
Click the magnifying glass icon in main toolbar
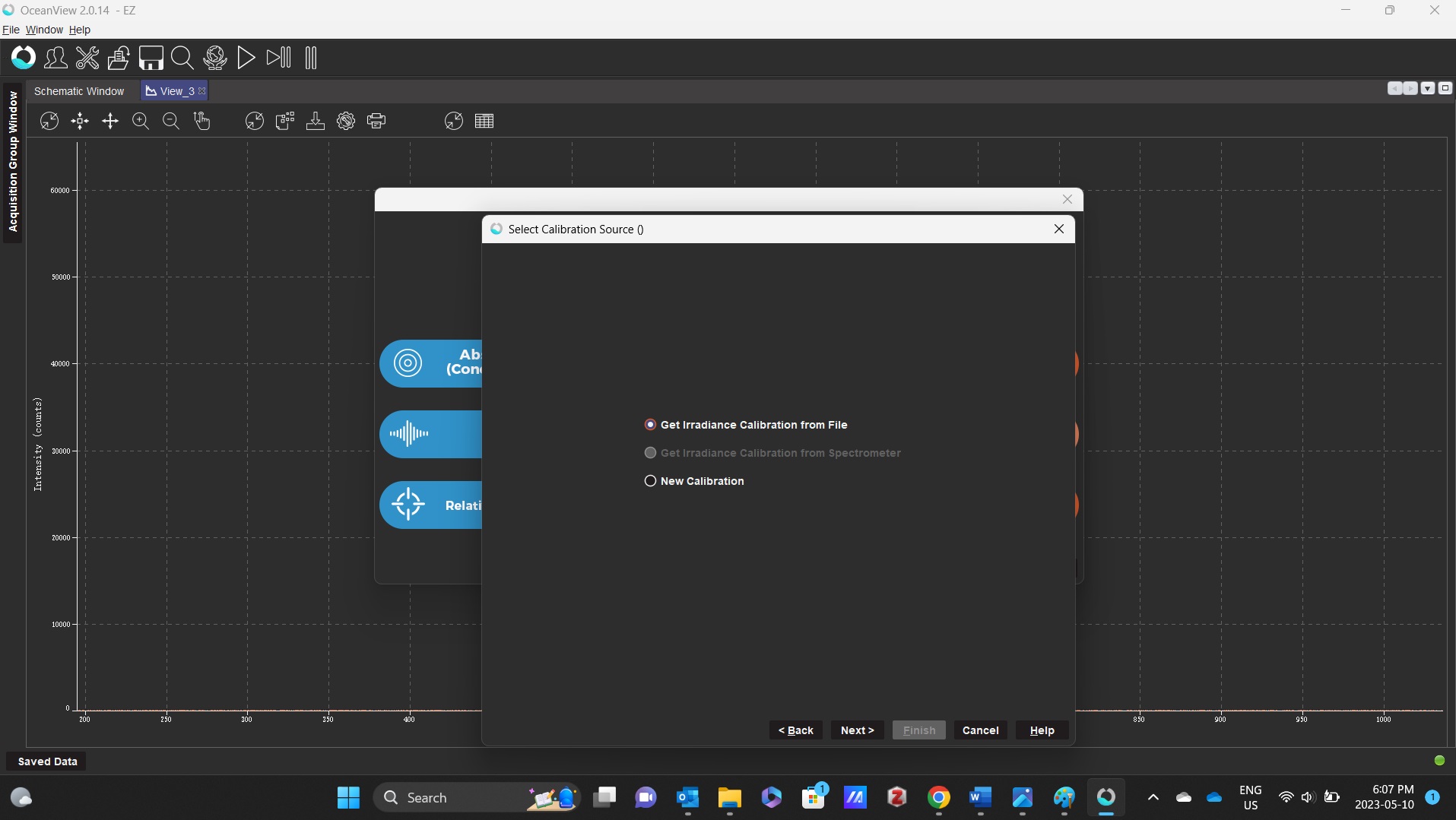(x=182, y=58)
